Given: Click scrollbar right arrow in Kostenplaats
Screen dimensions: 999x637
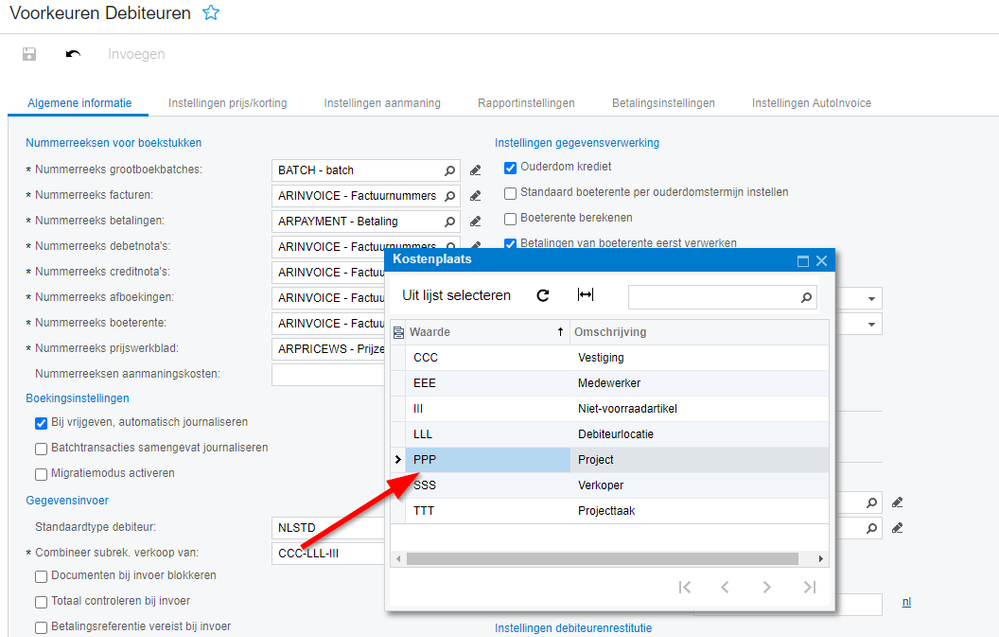Looking at the screenshot, I should coord(821,559).
